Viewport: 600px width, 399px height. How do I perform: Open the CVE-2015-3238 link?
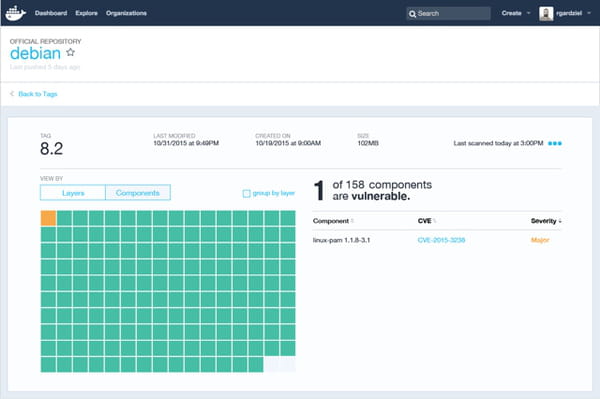441,240
